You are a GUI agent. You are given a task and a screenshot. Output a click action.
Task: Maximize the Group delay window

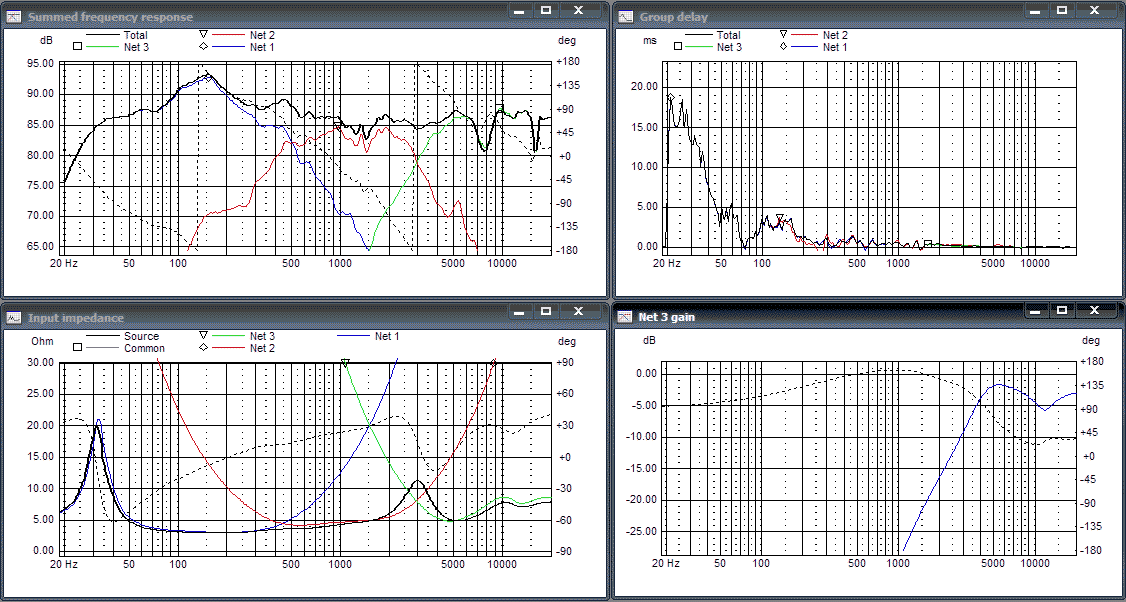click(x=1061, y=10)
